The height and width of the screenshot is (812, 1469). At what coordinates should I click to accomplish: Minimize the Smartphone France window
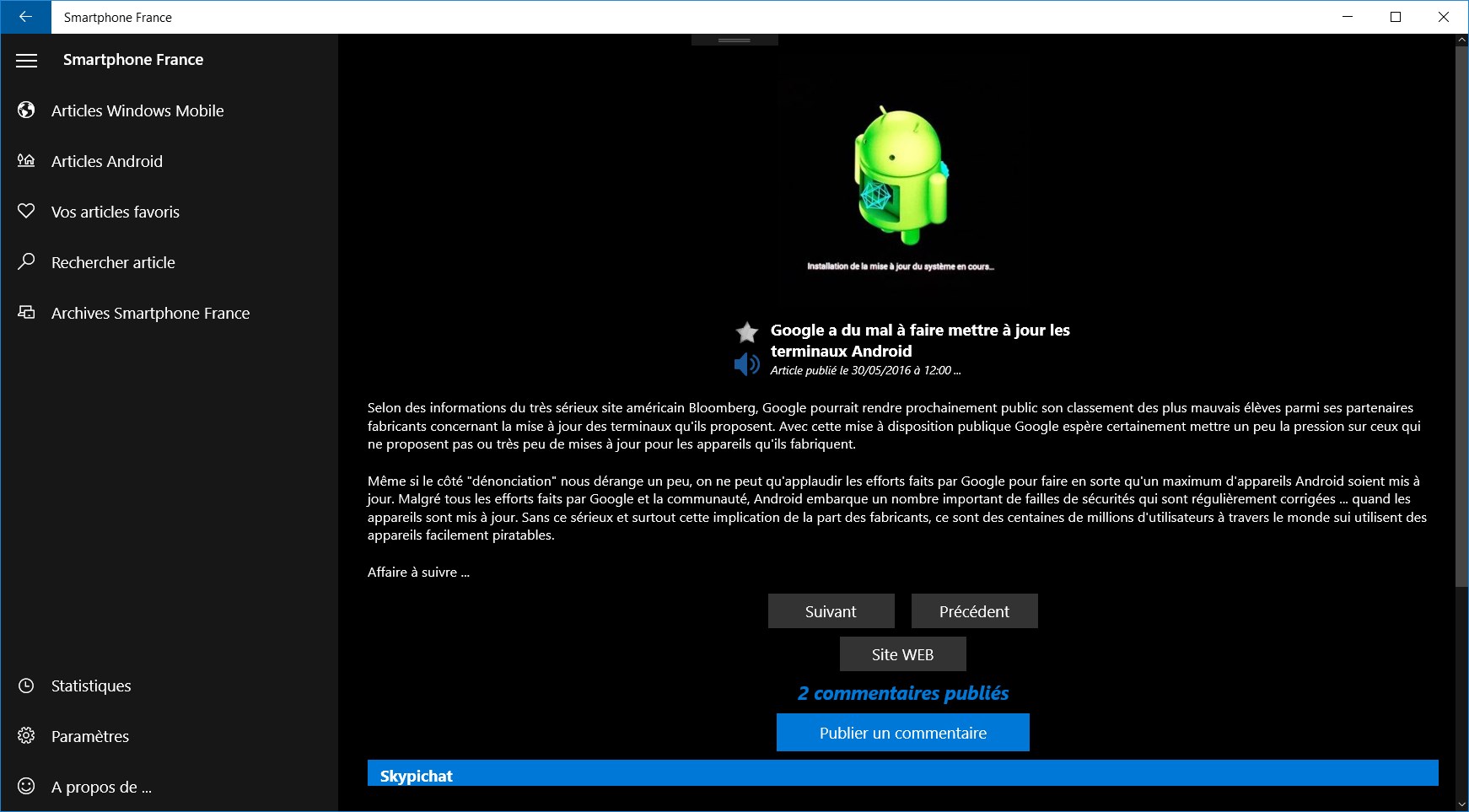[1348, 17]
